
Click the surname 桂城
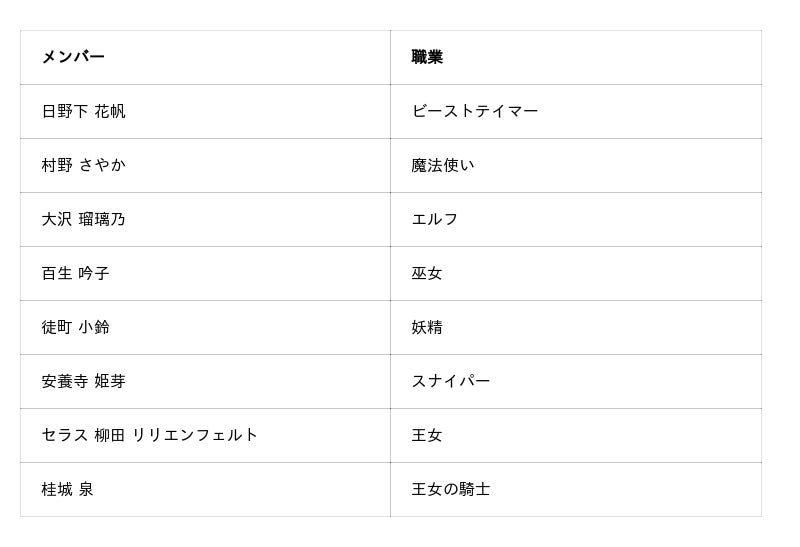point(57,489)
